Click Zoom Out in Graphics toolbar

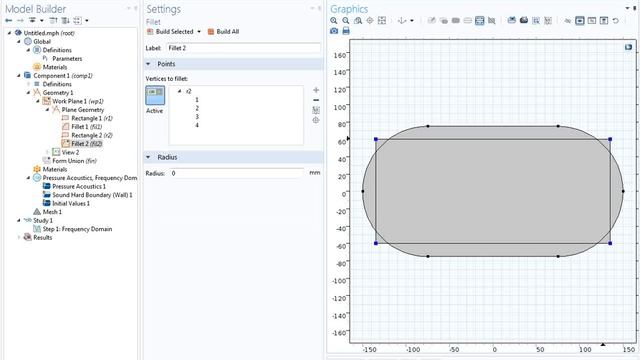346,20
